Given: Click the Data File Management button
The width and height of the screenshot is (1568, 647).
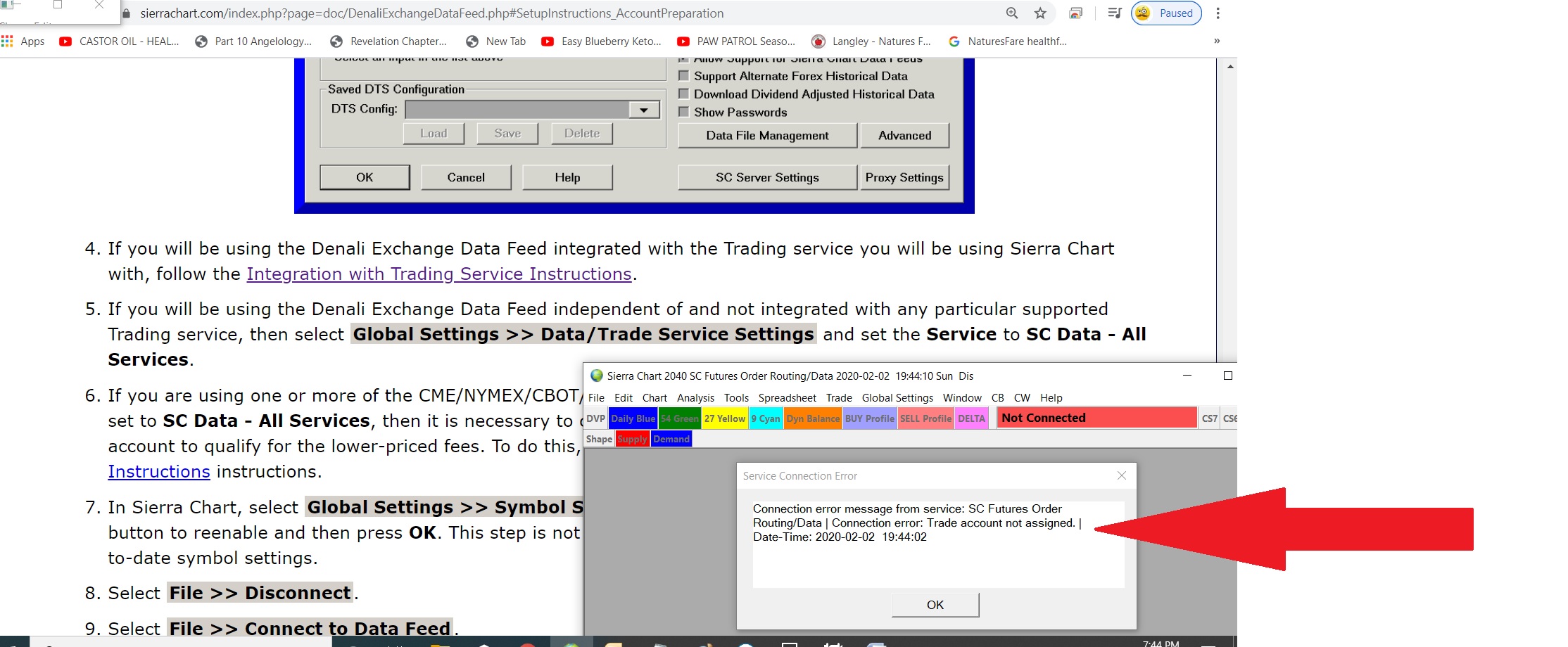Looking at the screenshot, I should 767,135.
